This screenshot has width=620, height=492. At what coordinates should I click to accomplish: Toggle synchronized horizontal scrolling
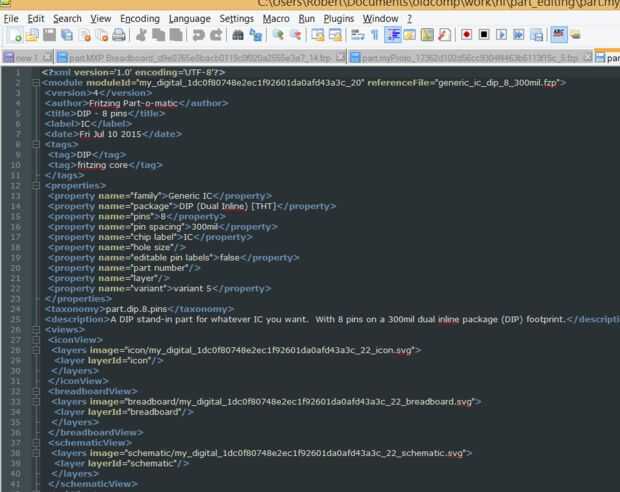(x=335, y=35)
